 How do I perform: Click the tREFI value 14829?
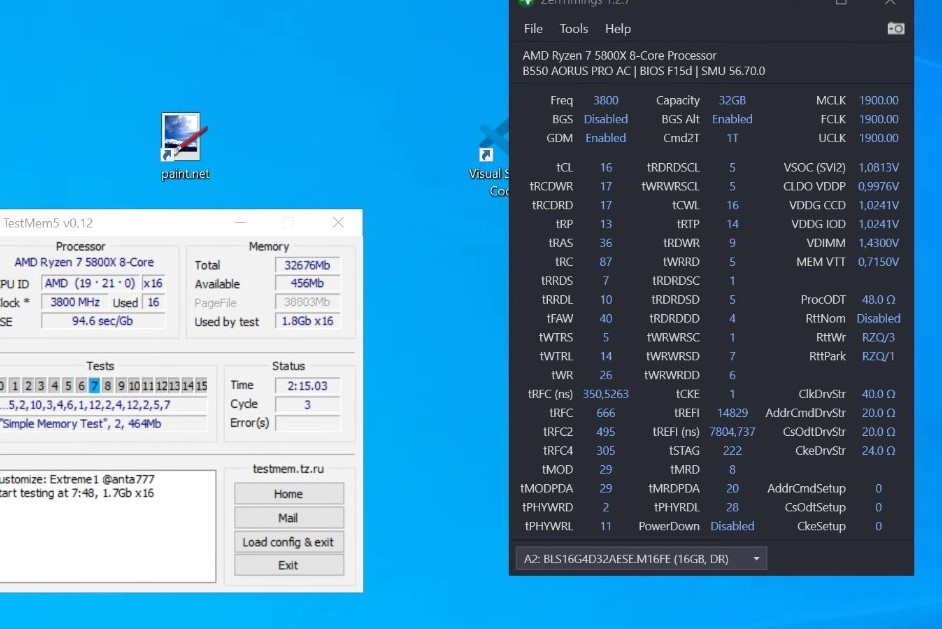732,413
